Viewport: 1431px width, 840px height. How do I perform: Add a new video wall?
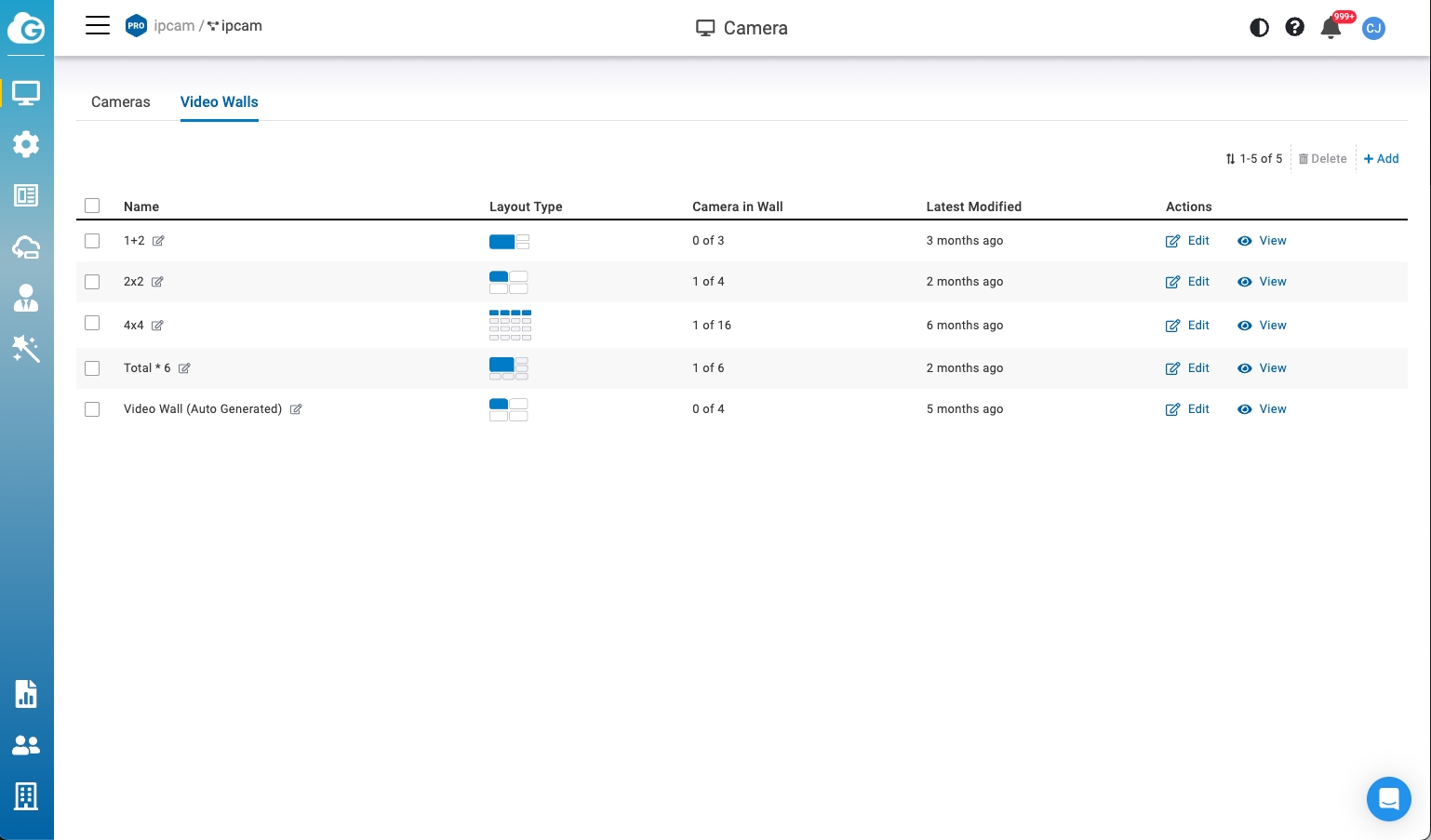(1382, 159)
